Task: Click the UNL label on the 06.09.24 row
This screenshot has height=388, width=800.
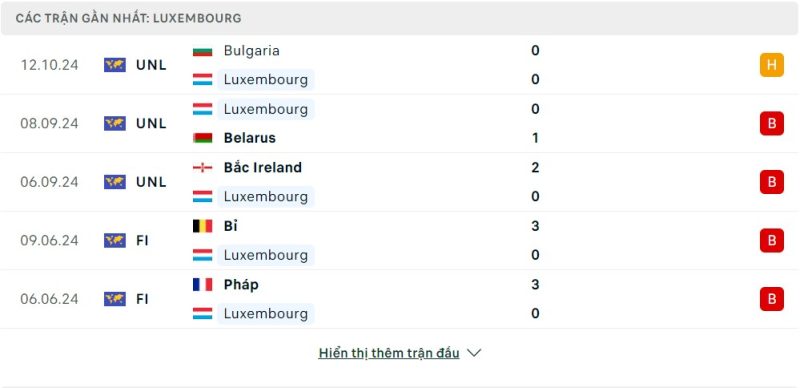Action: (x=152, y=182)
